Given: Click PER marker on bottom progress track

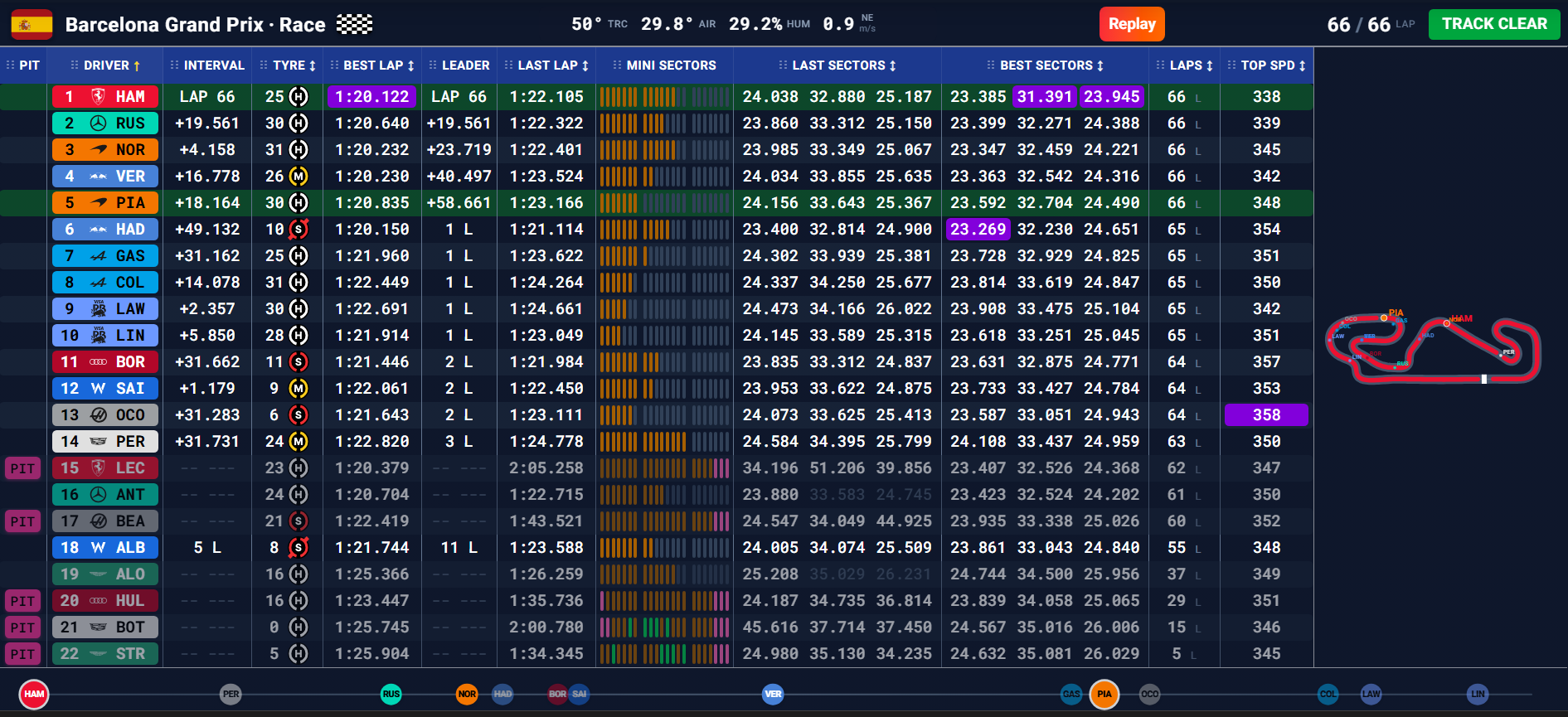Looking at the screenshot, I should (231, 694).
